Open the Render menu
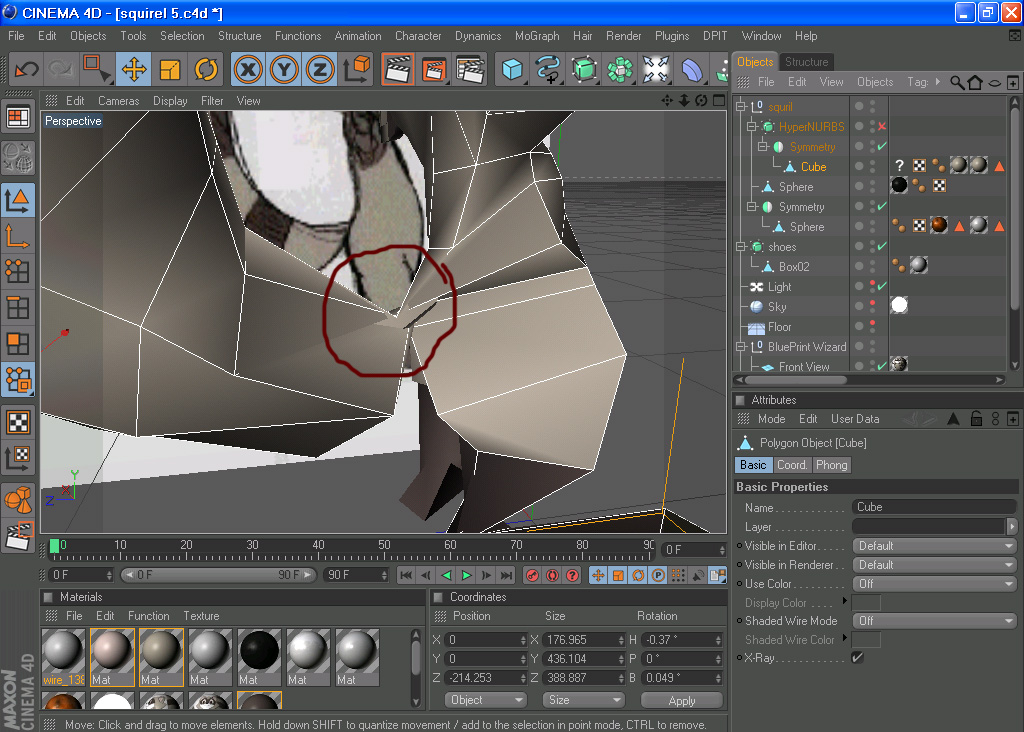 pos(624,36)
